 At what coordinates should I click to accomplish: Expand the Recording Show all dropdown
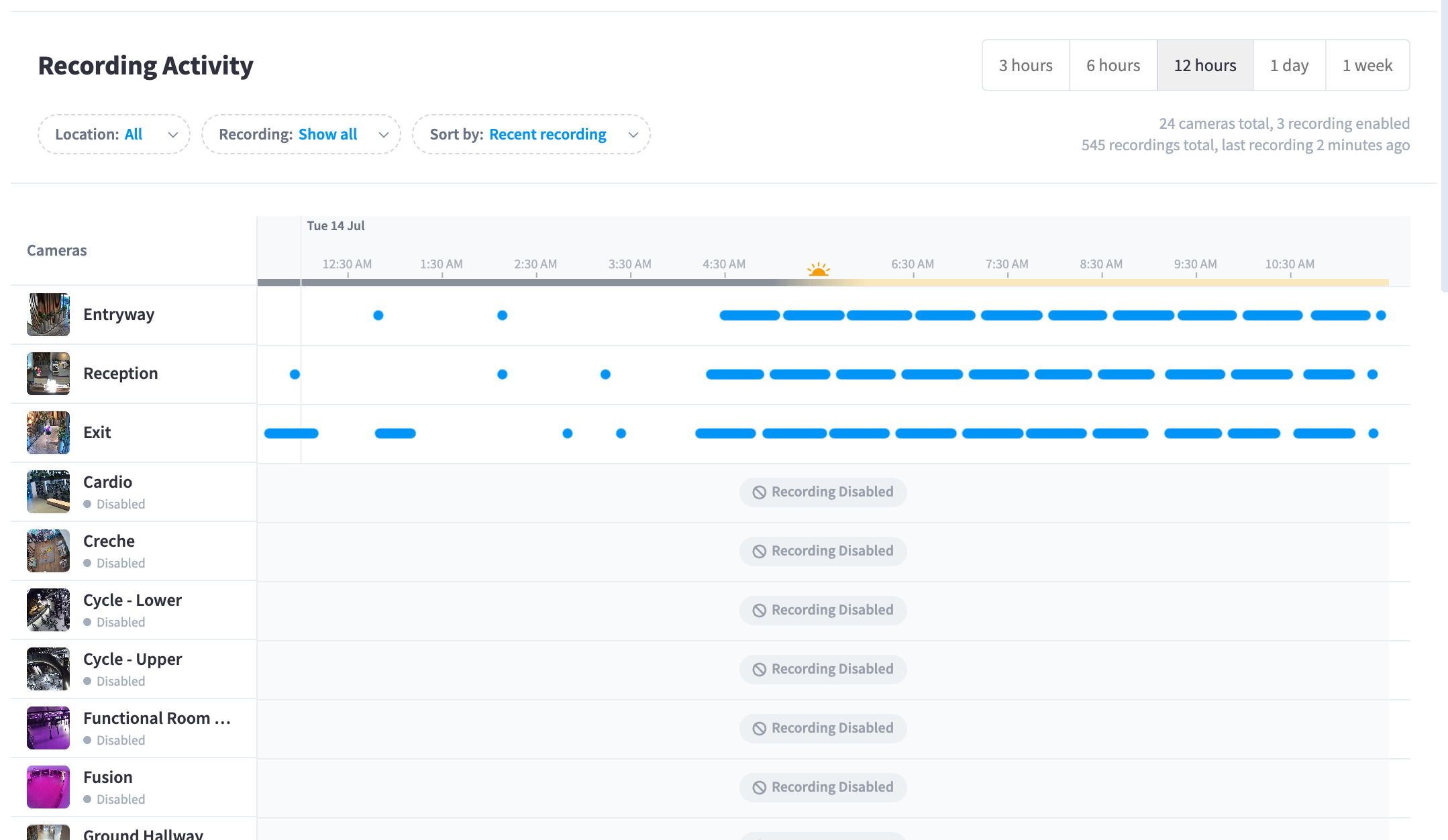[301, 134]
